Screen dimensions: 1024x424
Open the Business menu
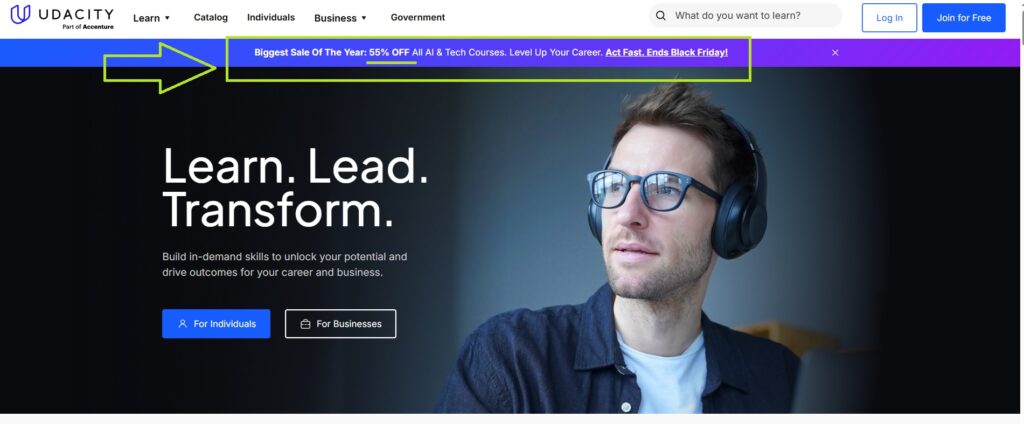tap(340, 18)
